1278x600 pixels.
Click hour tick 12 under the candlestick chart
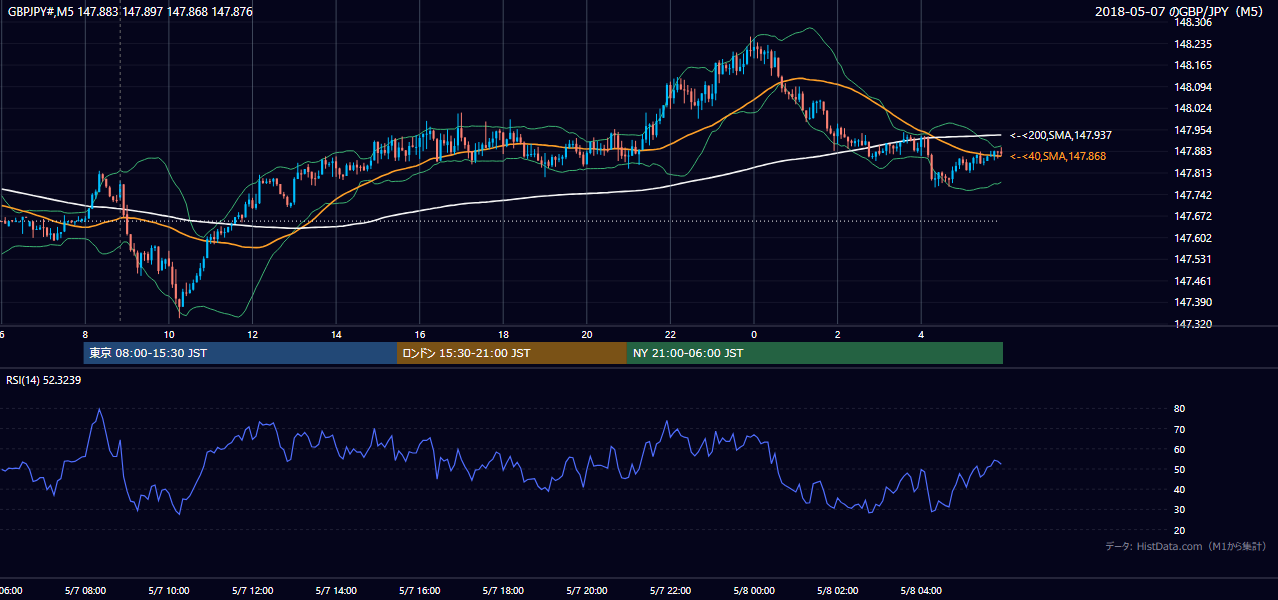point(253,335)
